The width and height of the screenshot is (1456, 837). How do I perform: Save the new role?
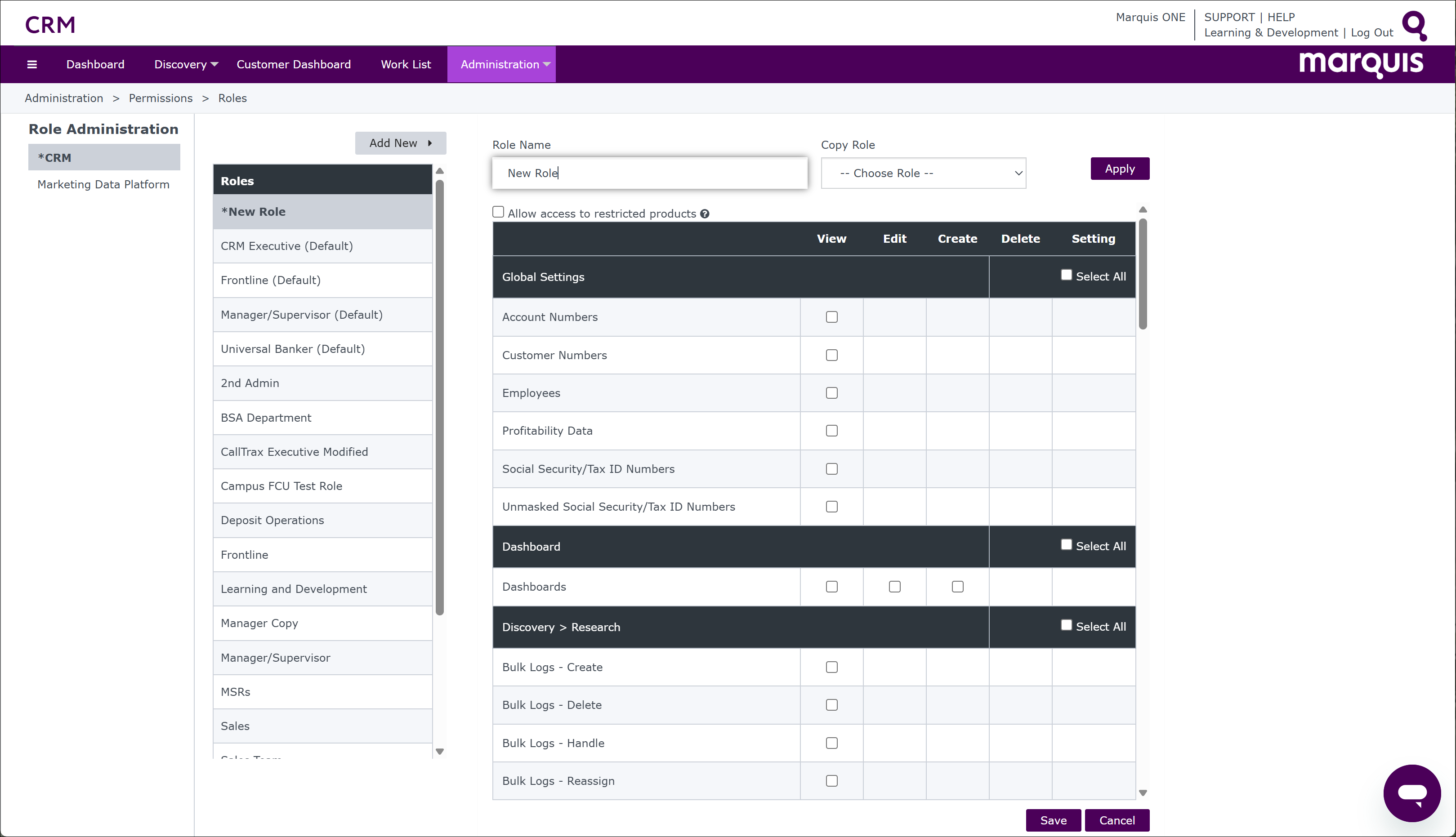point(1053,820)
